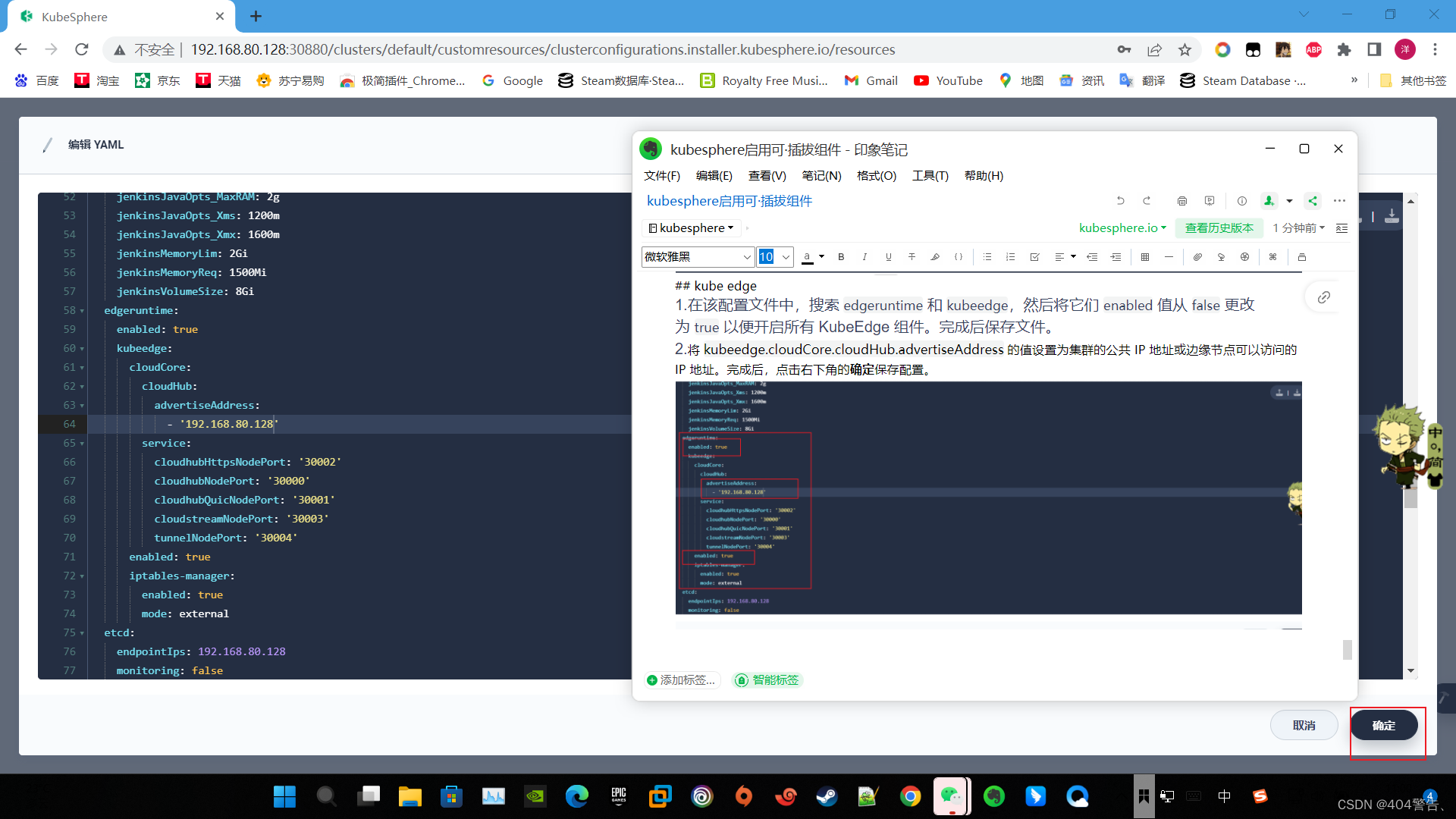Open the 工具(T) menu
Screen dimensions: 1456x819
[x=930, y=176]
